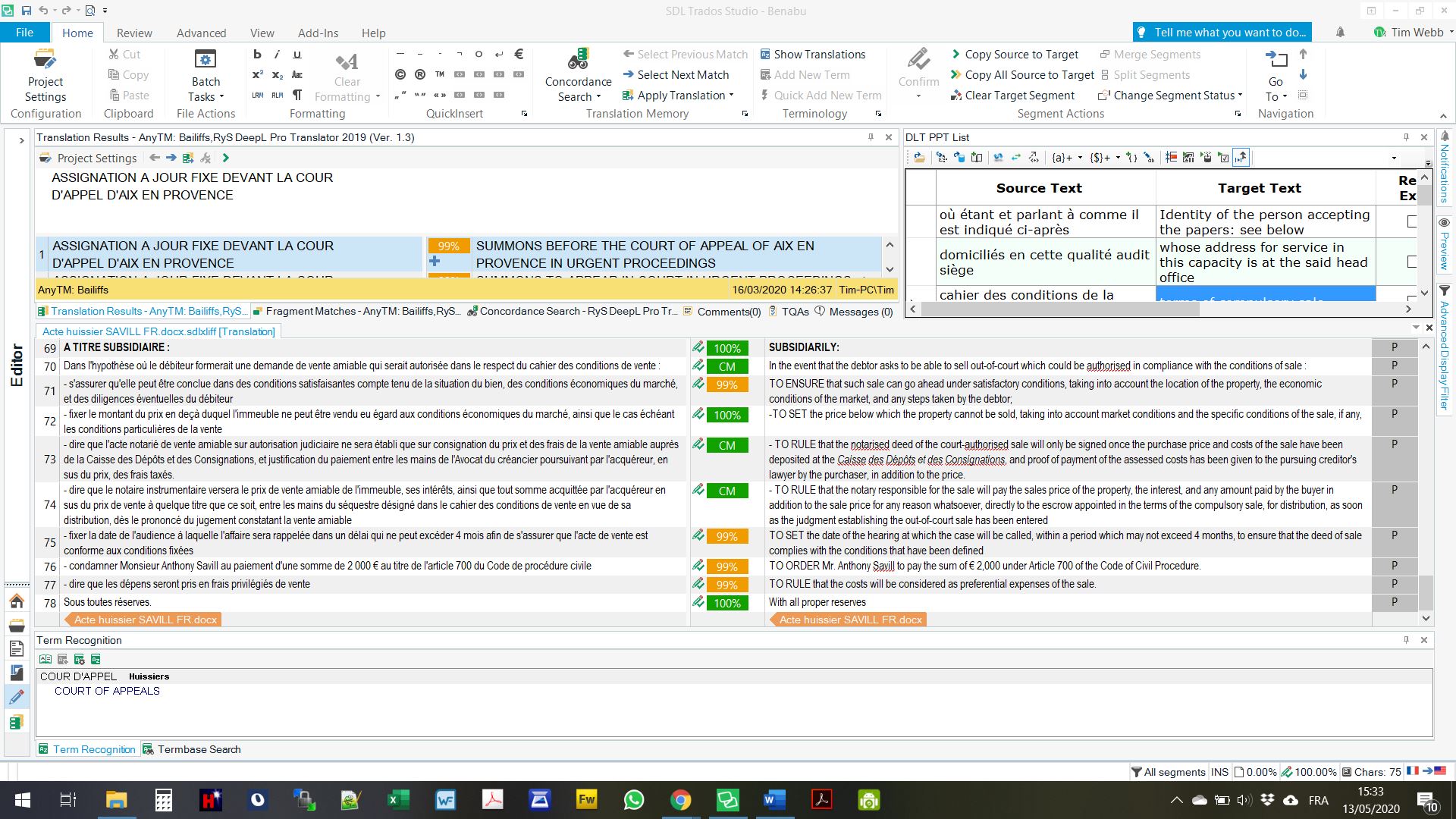This screenshot has width=1456, height=819.
Task: Tick checkbox for 'où étant et parlant' row
Action: click(x=1411, y=221)
